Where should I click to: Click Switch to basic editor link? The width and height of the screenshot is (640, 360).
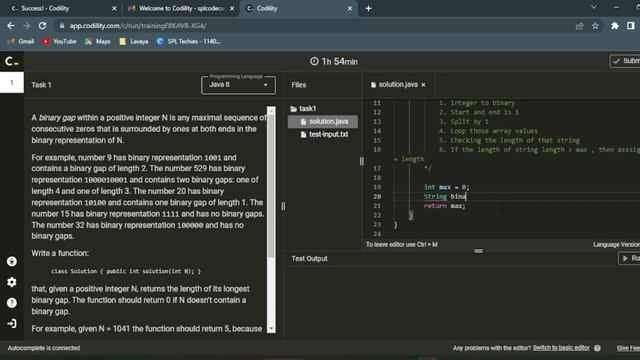[561, 348]
